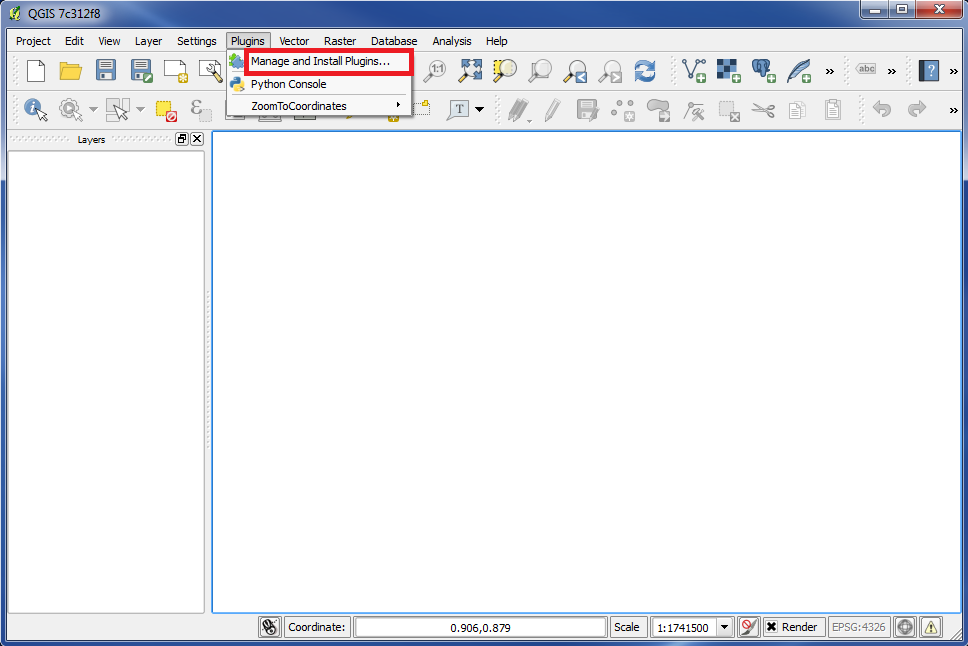Click the Coordinate input field
The height and width of the screenshot is (646, 968).
[x=480, y=627]
